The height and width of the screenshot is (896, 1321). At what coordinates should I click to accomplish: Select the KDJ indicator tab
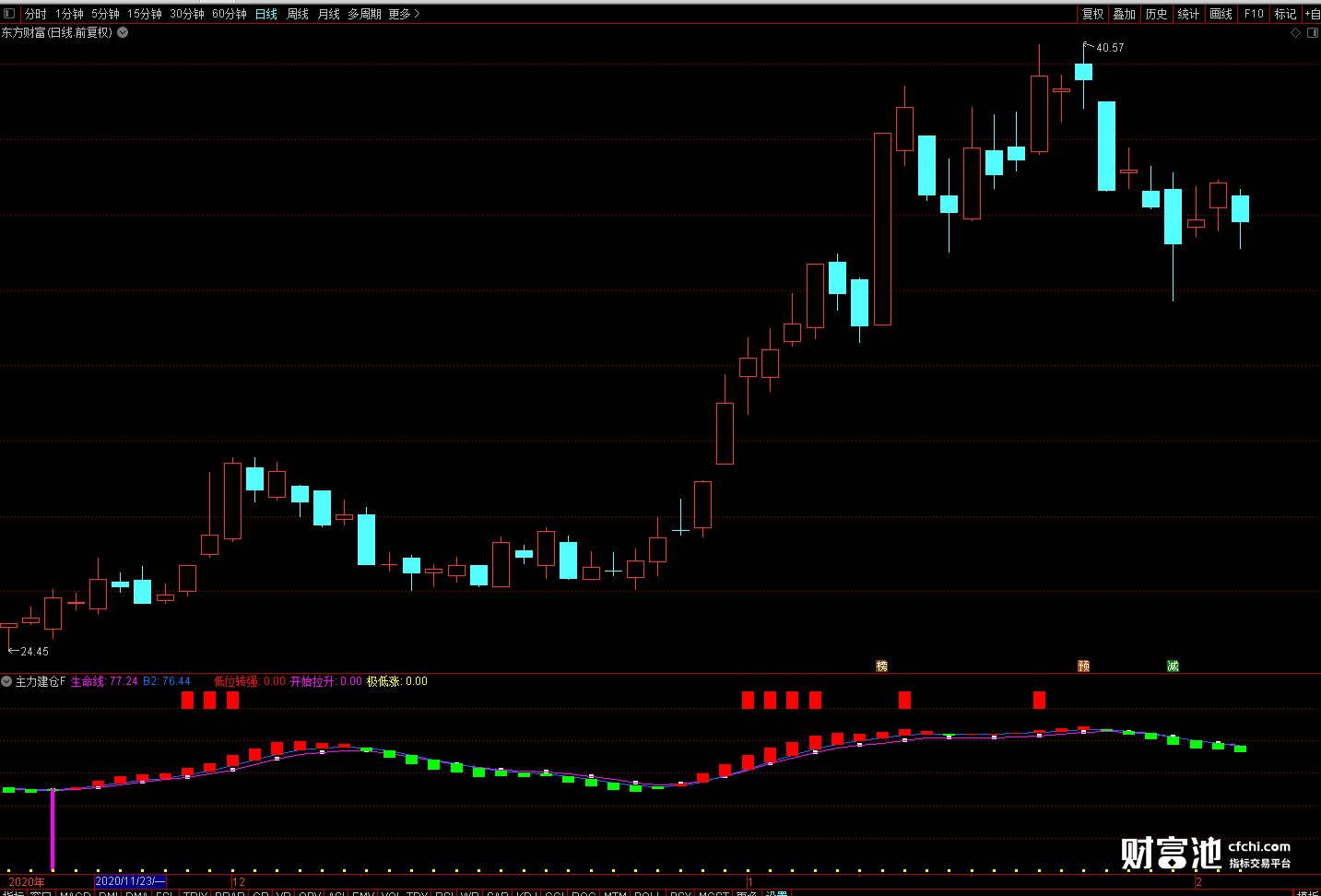tap(526, 892)
